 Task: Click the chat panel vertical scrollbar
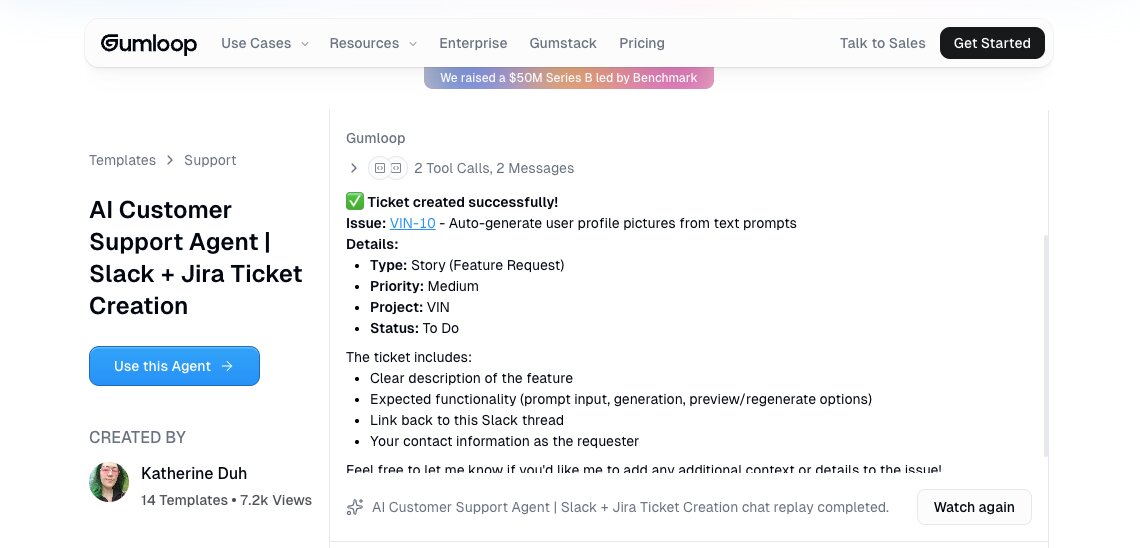1046,345
